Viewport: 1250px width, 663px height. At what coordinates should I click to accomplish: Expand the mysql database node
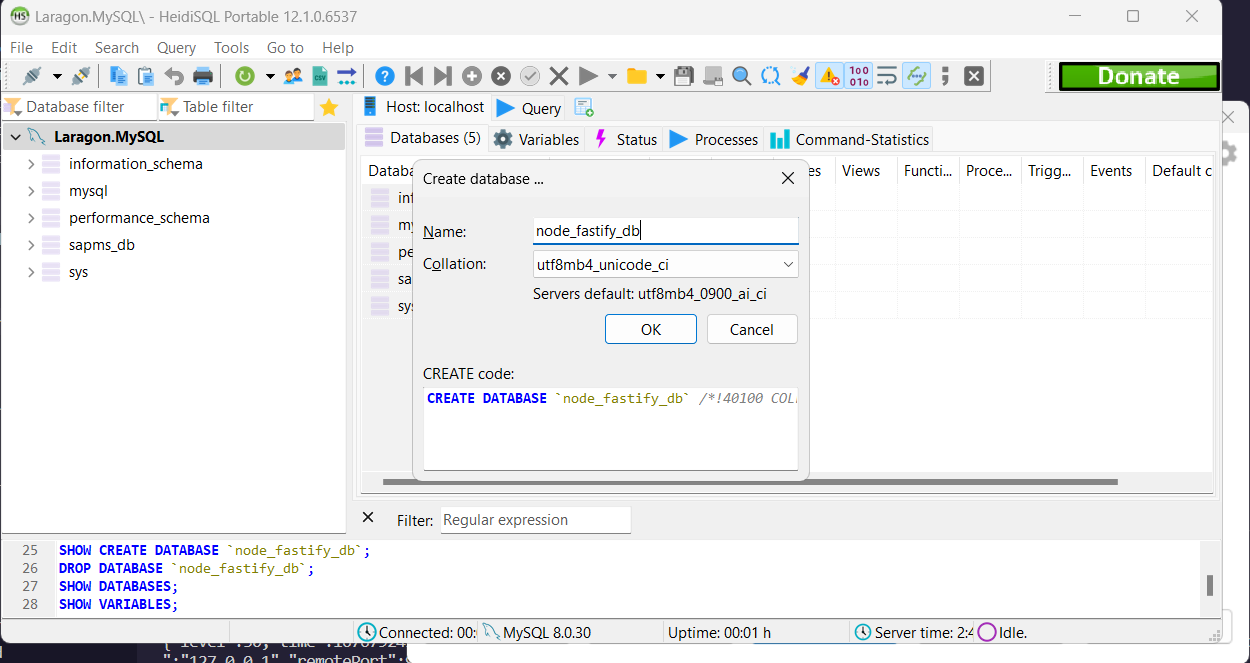[31, 191]
